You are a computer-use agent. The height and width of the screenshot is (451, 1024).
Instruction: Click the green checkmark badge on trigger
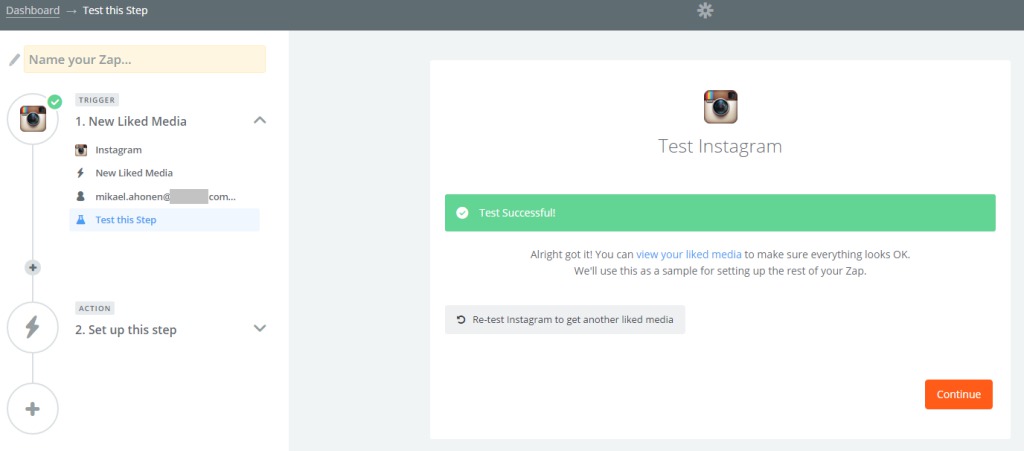(x=55, y=102)
